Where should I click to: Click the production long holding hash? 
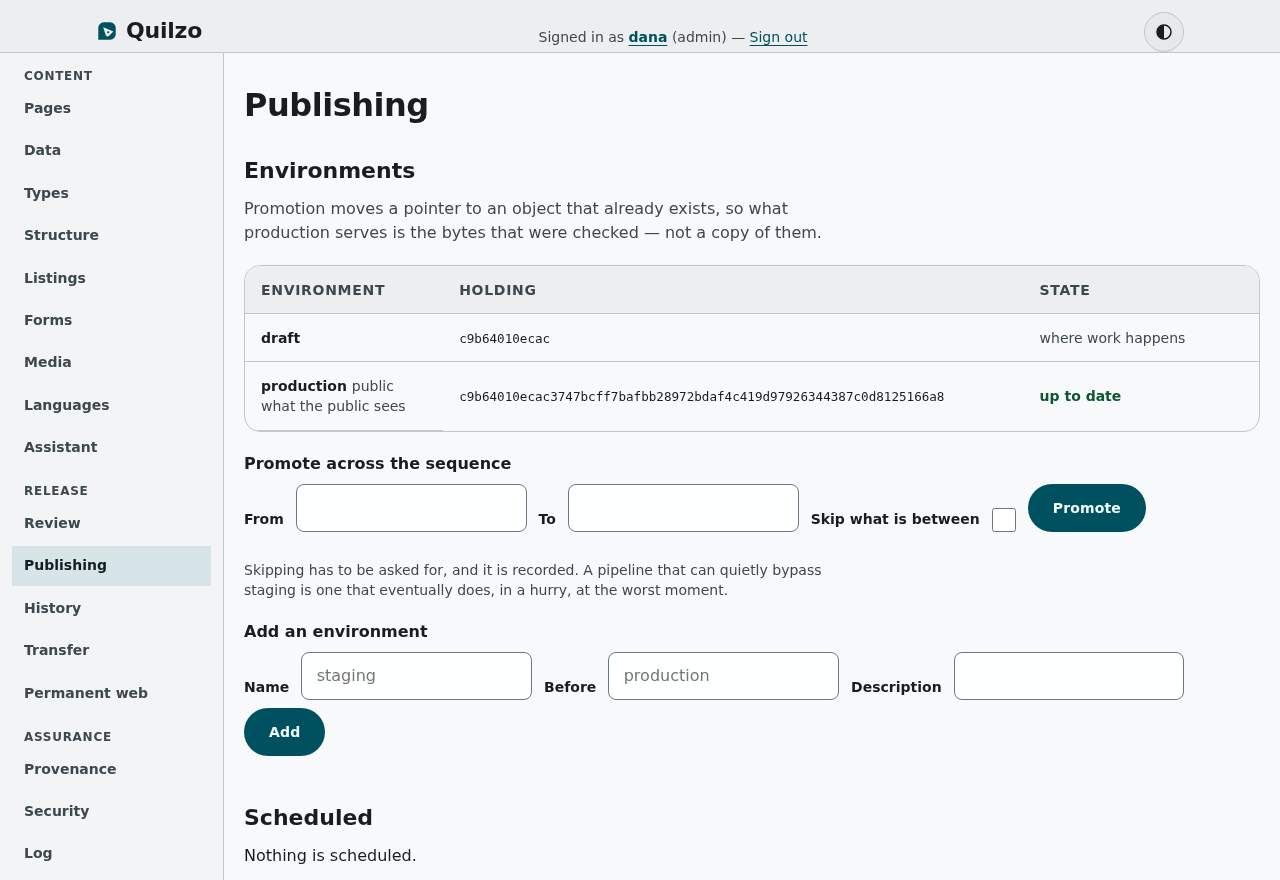701,397
